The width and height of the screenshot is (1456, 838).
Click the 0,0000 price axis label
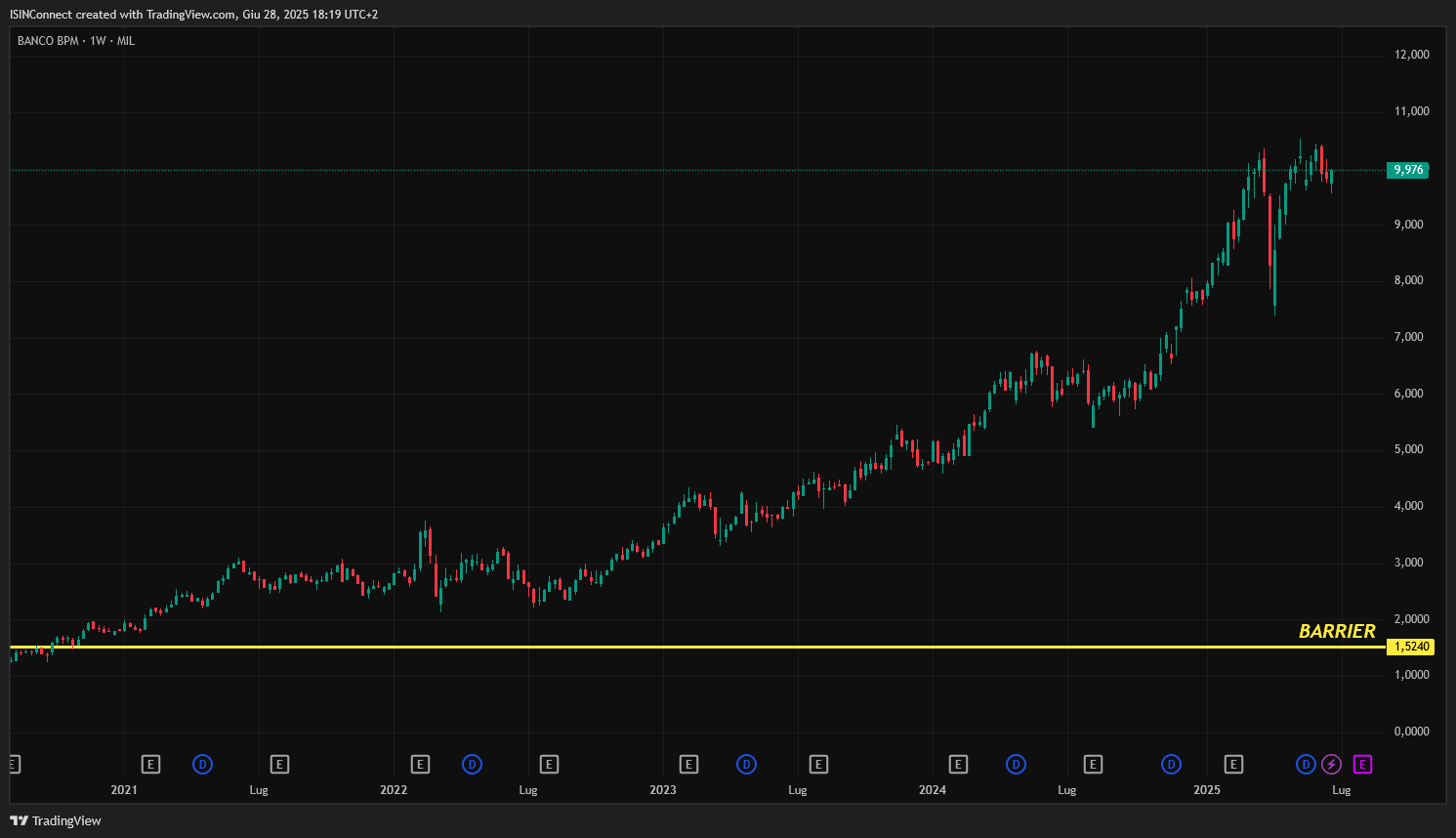1411,732
